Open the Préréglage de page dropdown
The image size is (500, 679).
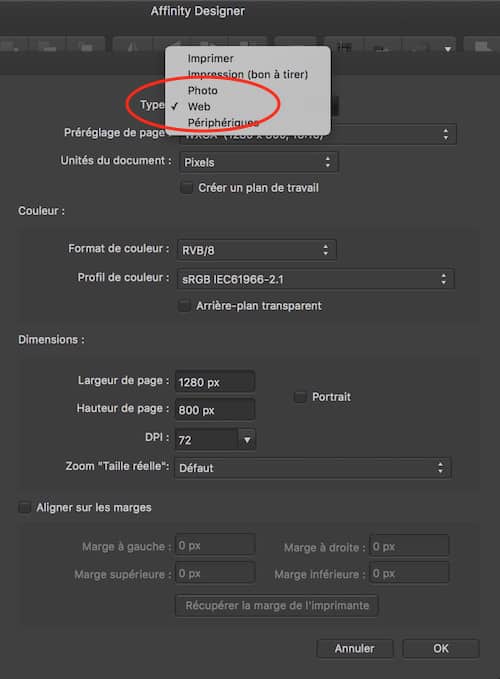tap(317, 135)
